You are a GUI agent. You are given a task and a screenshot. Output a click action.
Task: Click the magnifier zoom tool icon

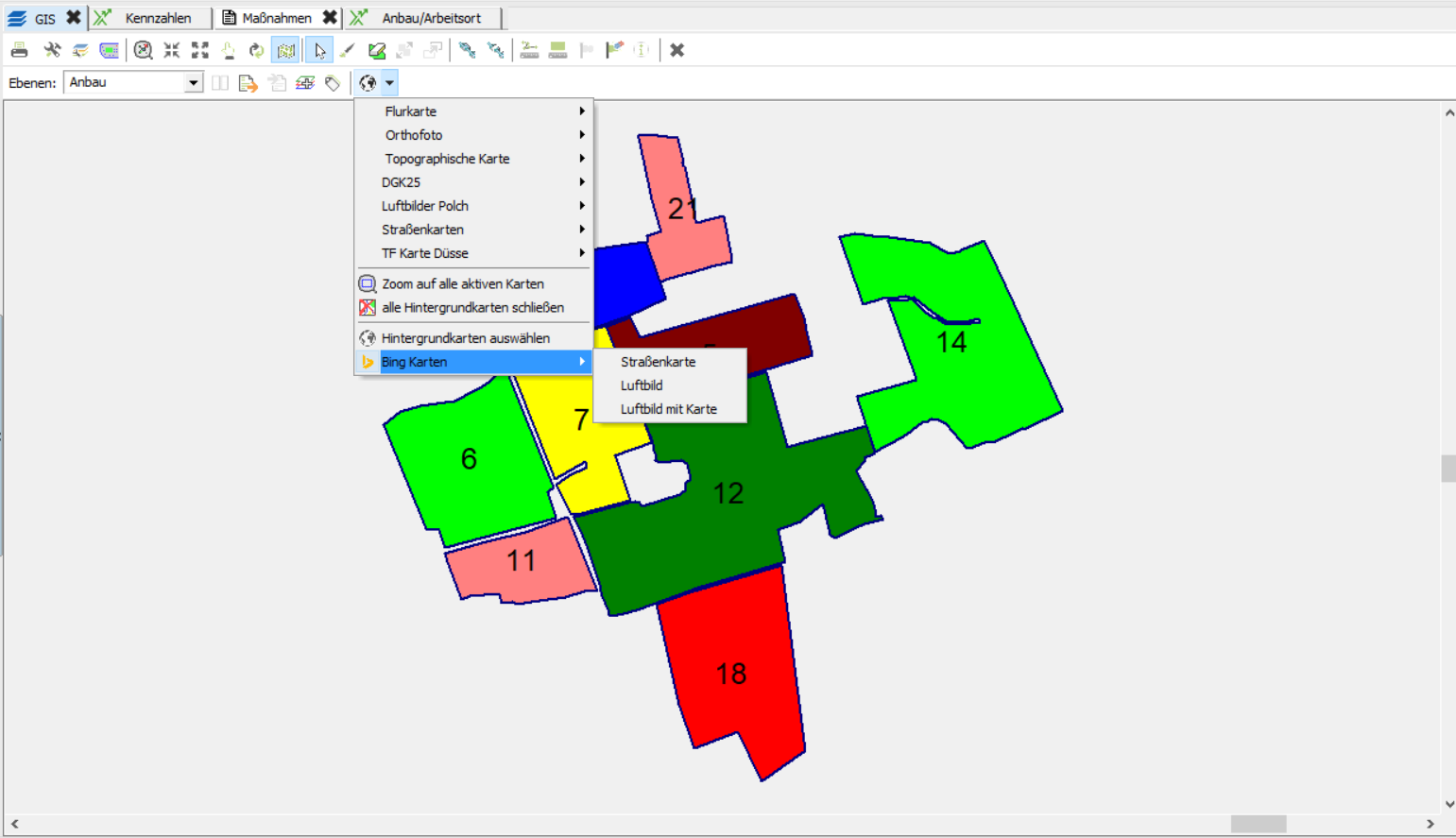pos(143,50)
